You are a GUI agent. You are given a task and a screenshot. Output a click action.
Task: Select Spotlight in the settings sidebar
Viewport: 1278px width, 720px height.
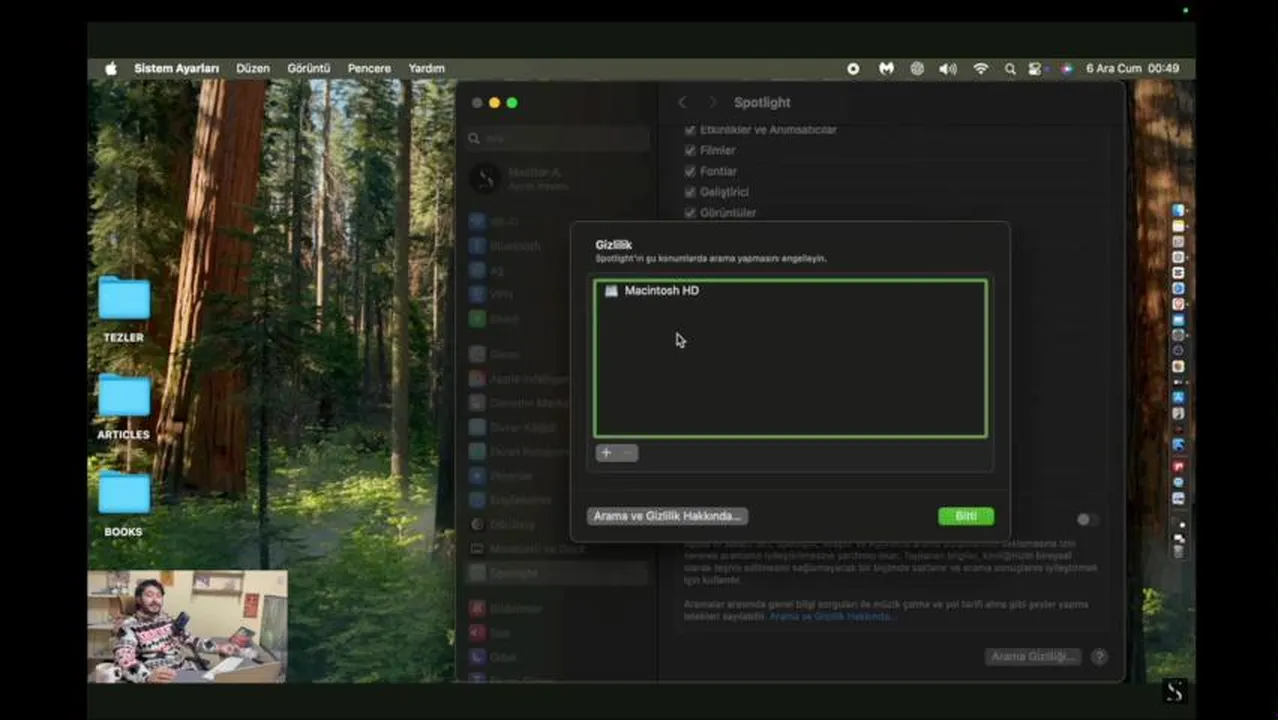[x=558, y=573]
